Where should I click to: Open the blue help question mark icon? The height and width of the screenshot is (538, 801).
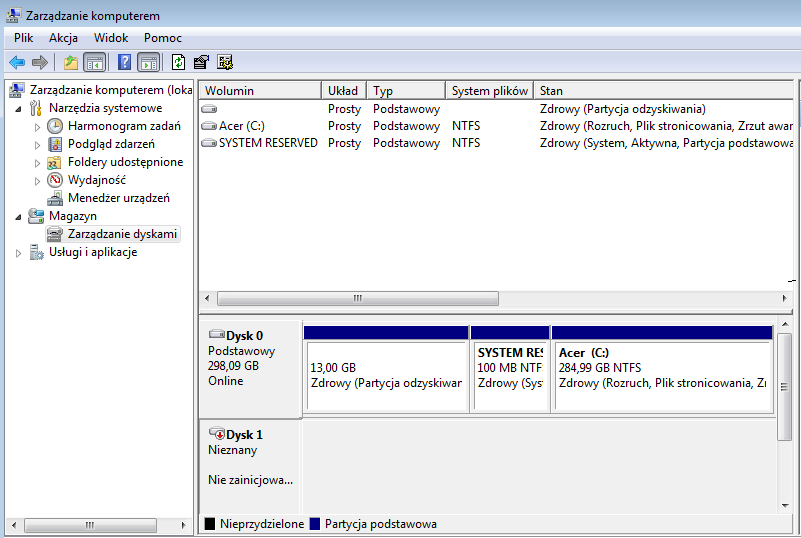[x=124, y=62]
